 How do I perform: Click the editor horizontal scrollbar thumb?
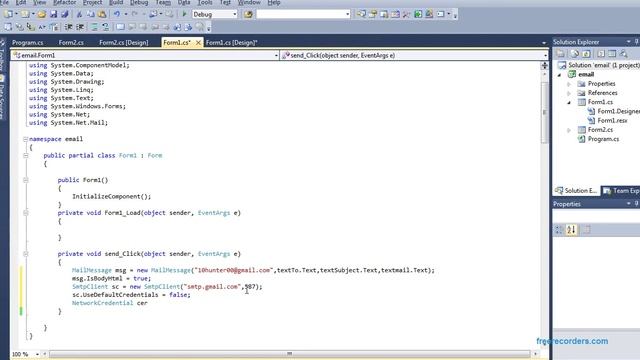[x=289, y=354]
